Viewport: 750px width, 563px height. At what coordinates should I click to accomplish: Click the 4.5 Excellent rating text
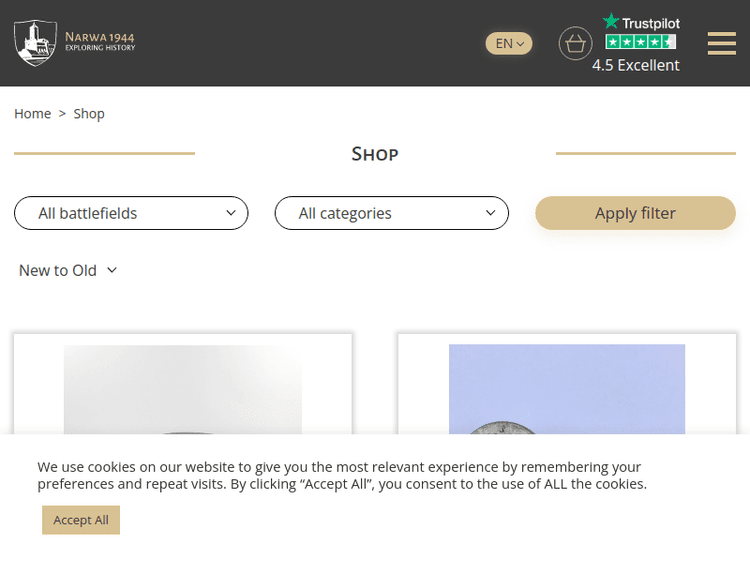[635, 65]
